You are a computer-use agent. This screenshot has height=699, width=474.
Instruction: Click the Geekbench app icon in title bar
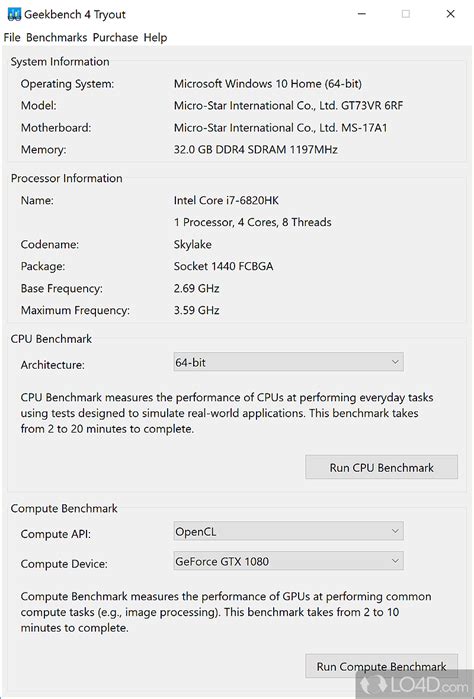click(x=14, y=14)
